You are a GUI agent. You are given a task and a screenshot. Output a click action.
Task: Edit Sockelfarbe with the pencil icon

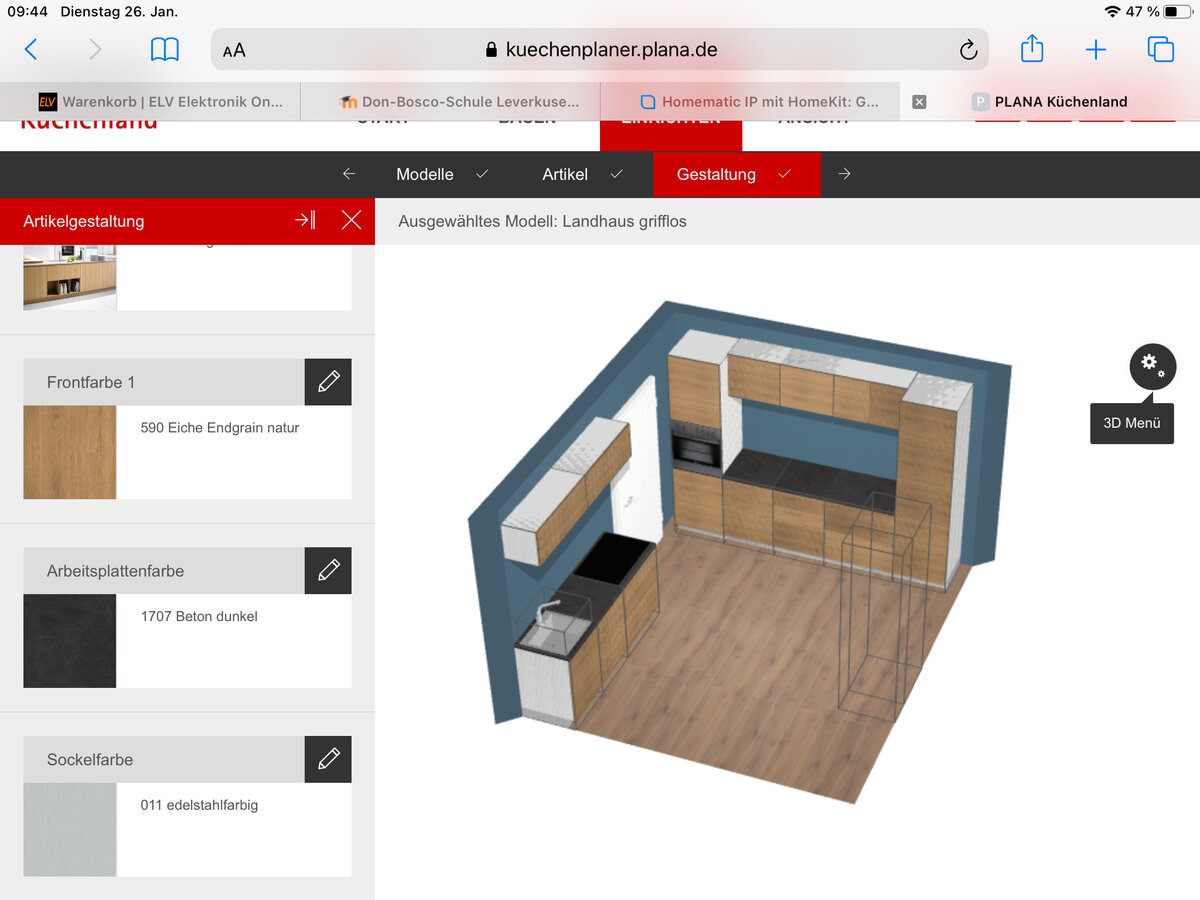[x=328, y=759]
